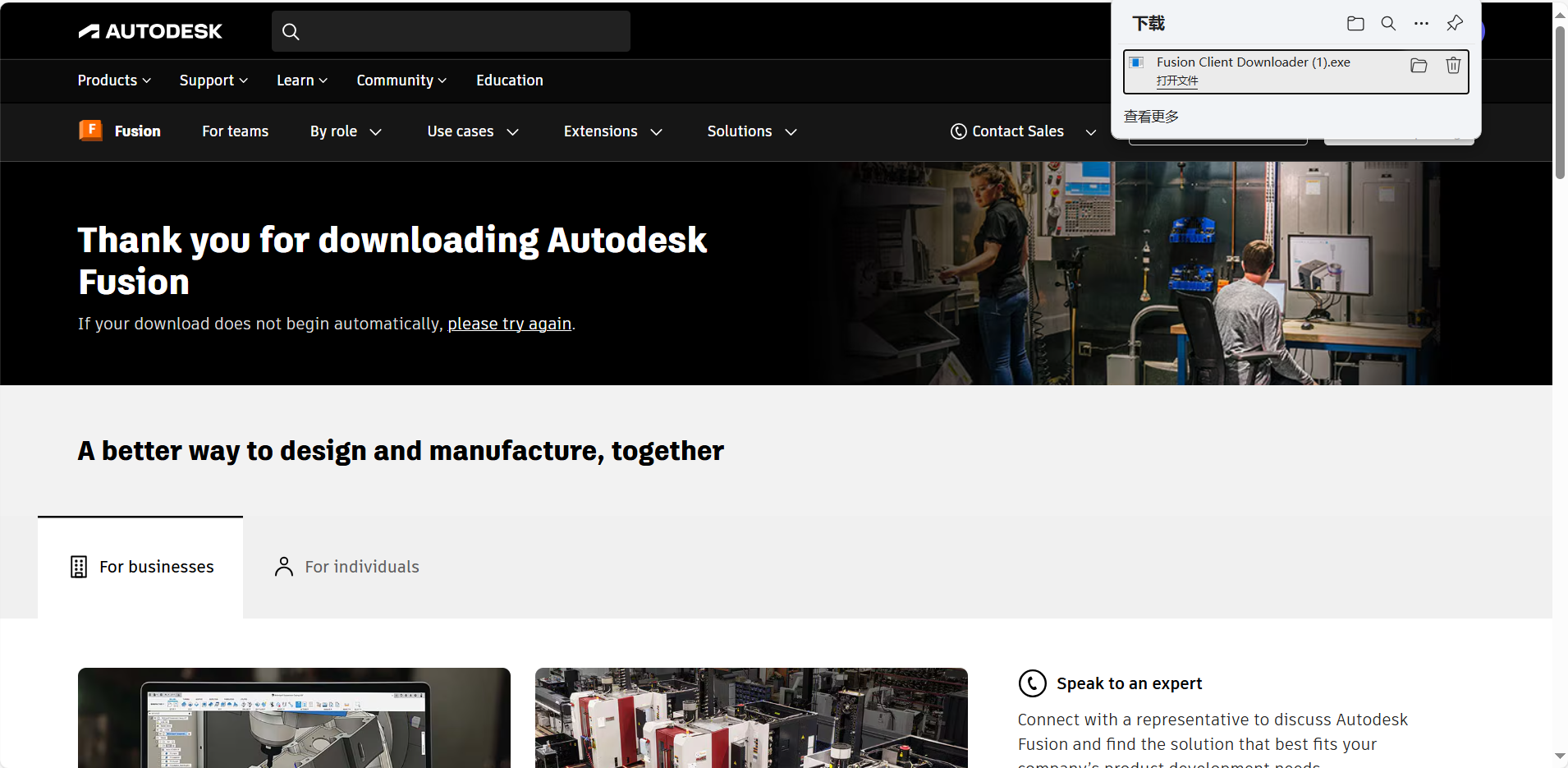Click the please try again link

tap(509, 324)
